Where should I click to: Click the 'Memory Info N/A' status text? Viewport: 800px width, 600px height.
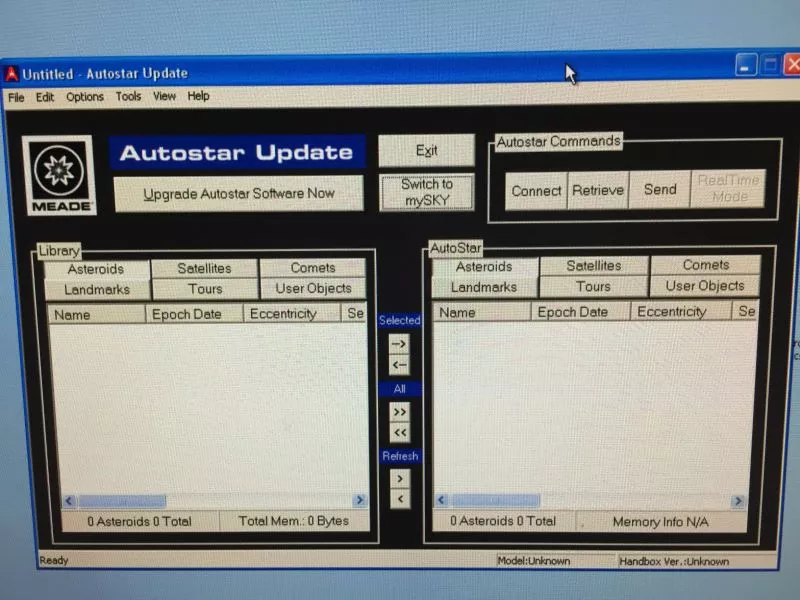661,522
